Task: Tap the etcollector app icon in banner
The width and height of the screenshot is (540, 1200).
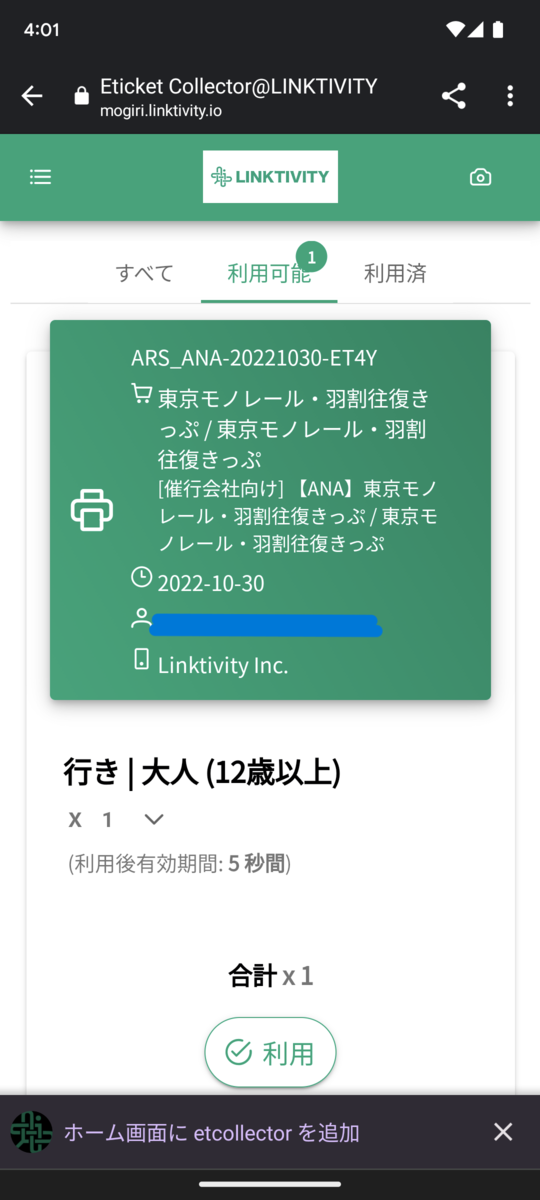Action: click(31, 1132)
